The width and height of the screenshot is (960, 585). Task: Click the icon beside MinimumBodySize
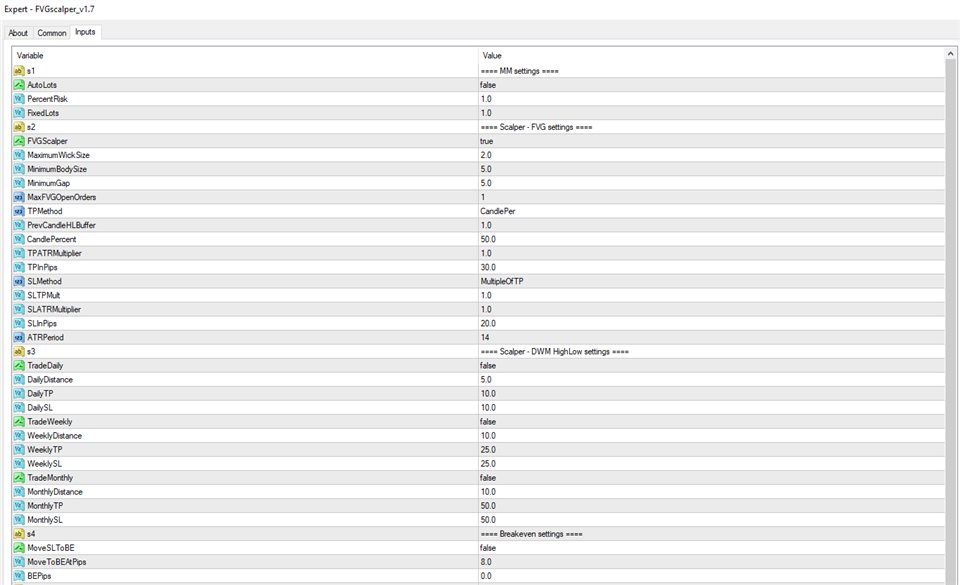[x=19, y=170]
